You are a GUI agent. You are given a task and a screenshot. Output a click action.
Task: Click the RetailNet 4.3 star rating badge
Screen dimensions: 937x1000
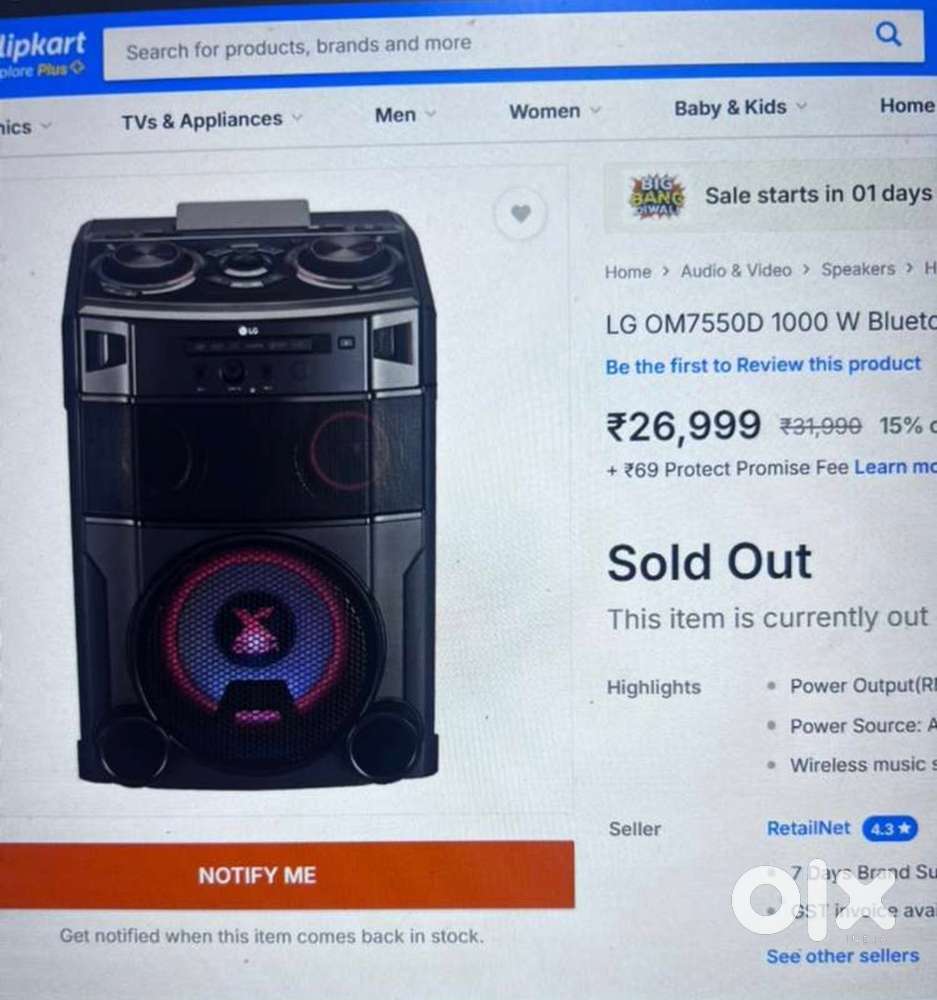pyautogui.click(x=890, y=828)
